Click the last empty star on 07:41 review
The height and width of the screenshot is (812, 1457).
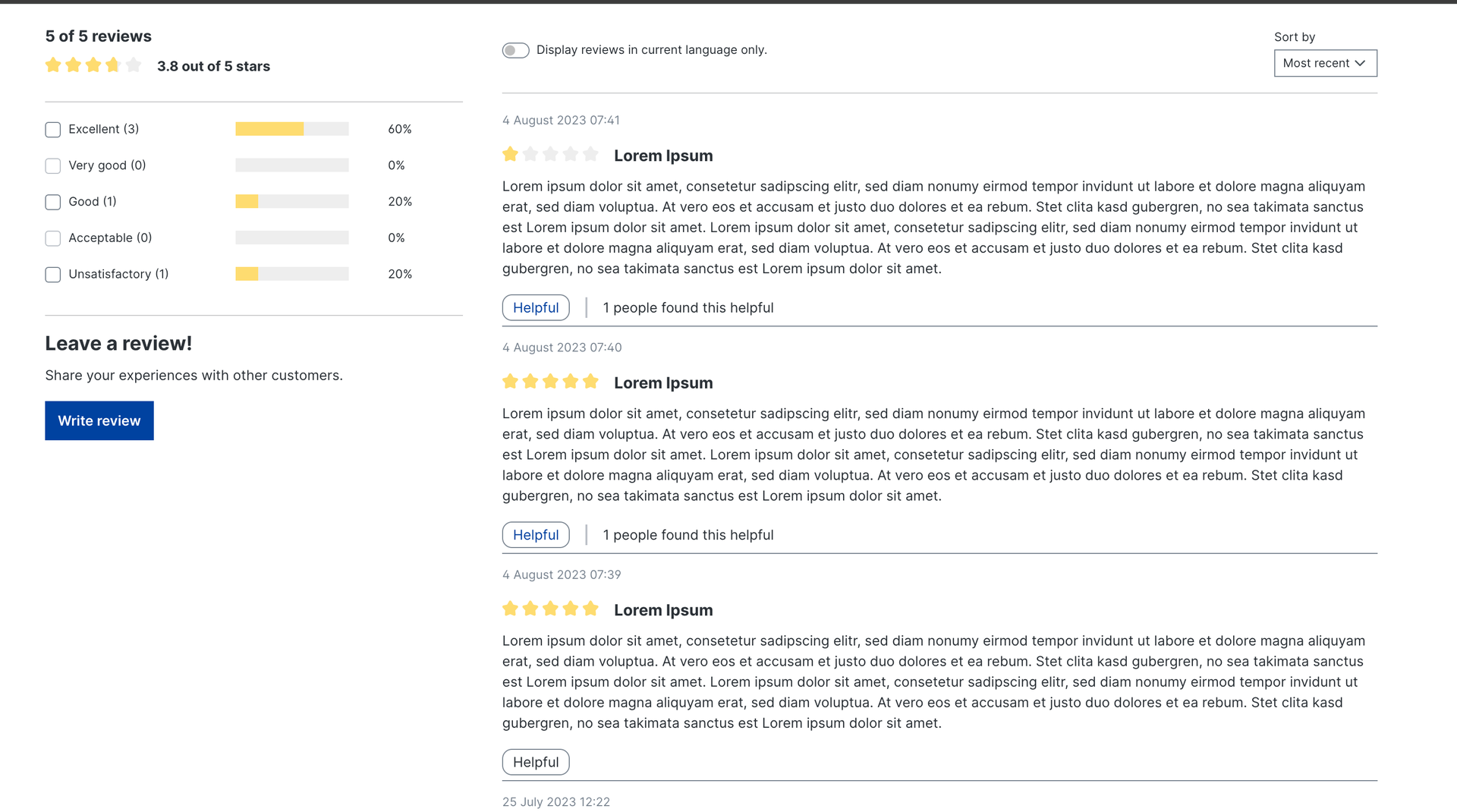click(x=590, y=155)
